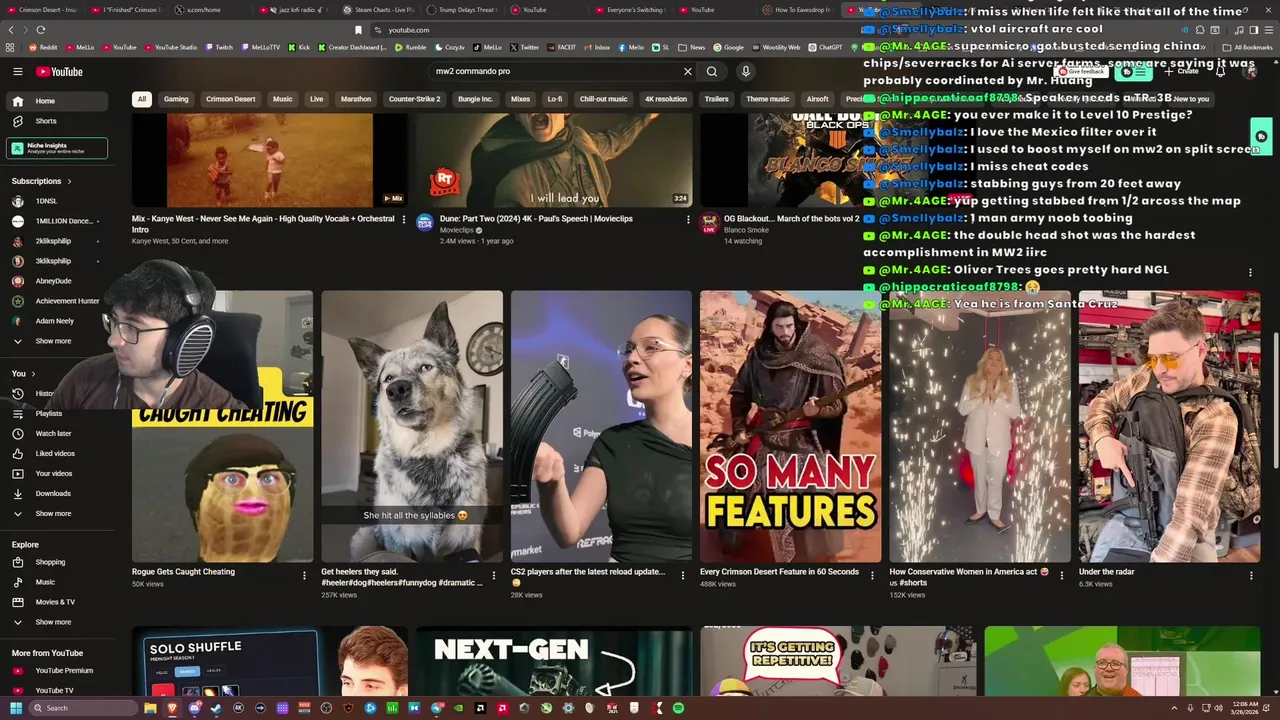
Task: Open Shopping in Explore section
Action: point(56,562)
